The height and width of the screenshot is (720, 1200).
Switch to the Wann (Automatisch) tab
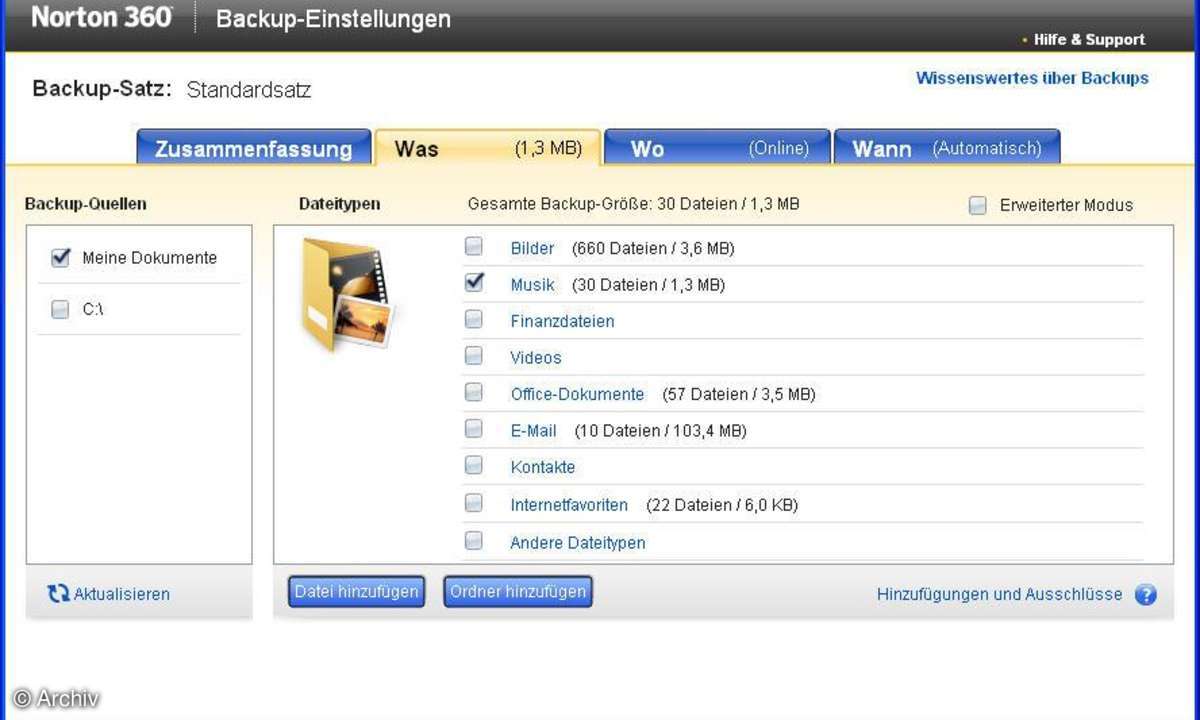coord(946,148)
